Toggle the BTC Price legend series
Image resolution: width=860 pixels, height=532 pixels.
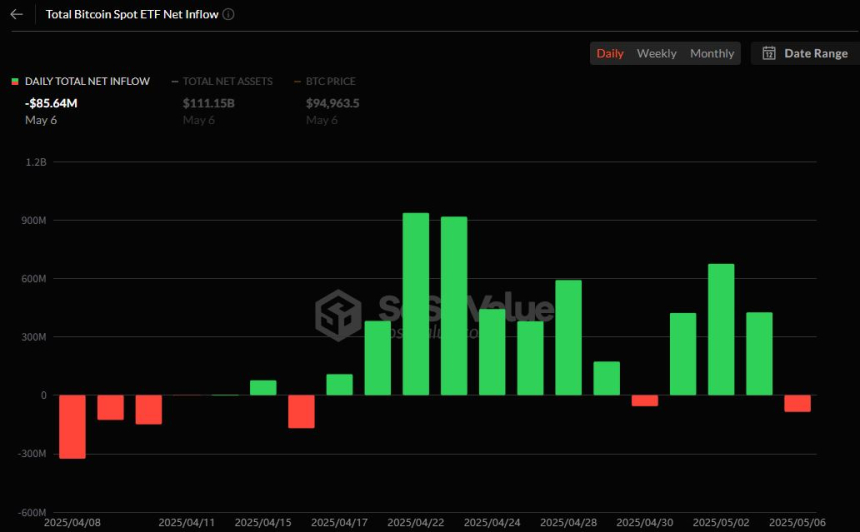(x=330, y=81)
